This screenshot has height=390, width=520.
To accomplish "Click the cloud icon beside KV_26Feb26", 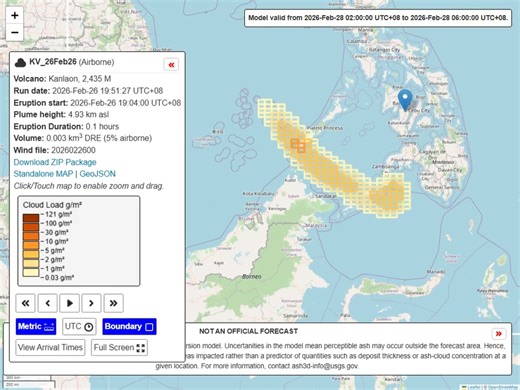I will point(20,62).
